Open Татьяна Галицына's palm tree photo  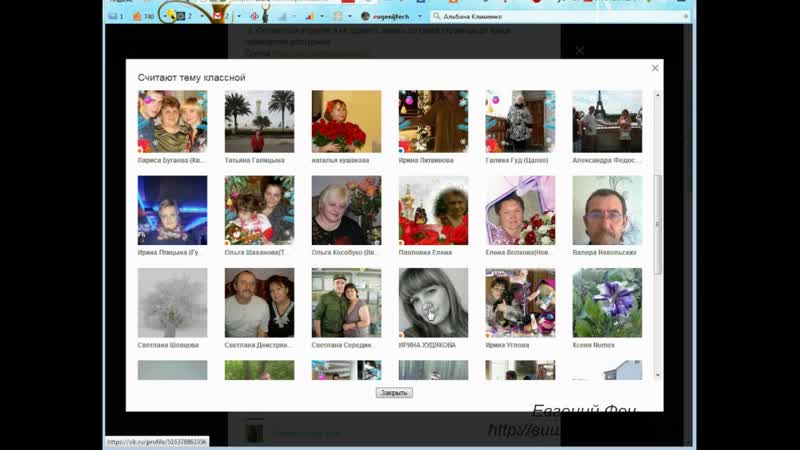(259, 121)
